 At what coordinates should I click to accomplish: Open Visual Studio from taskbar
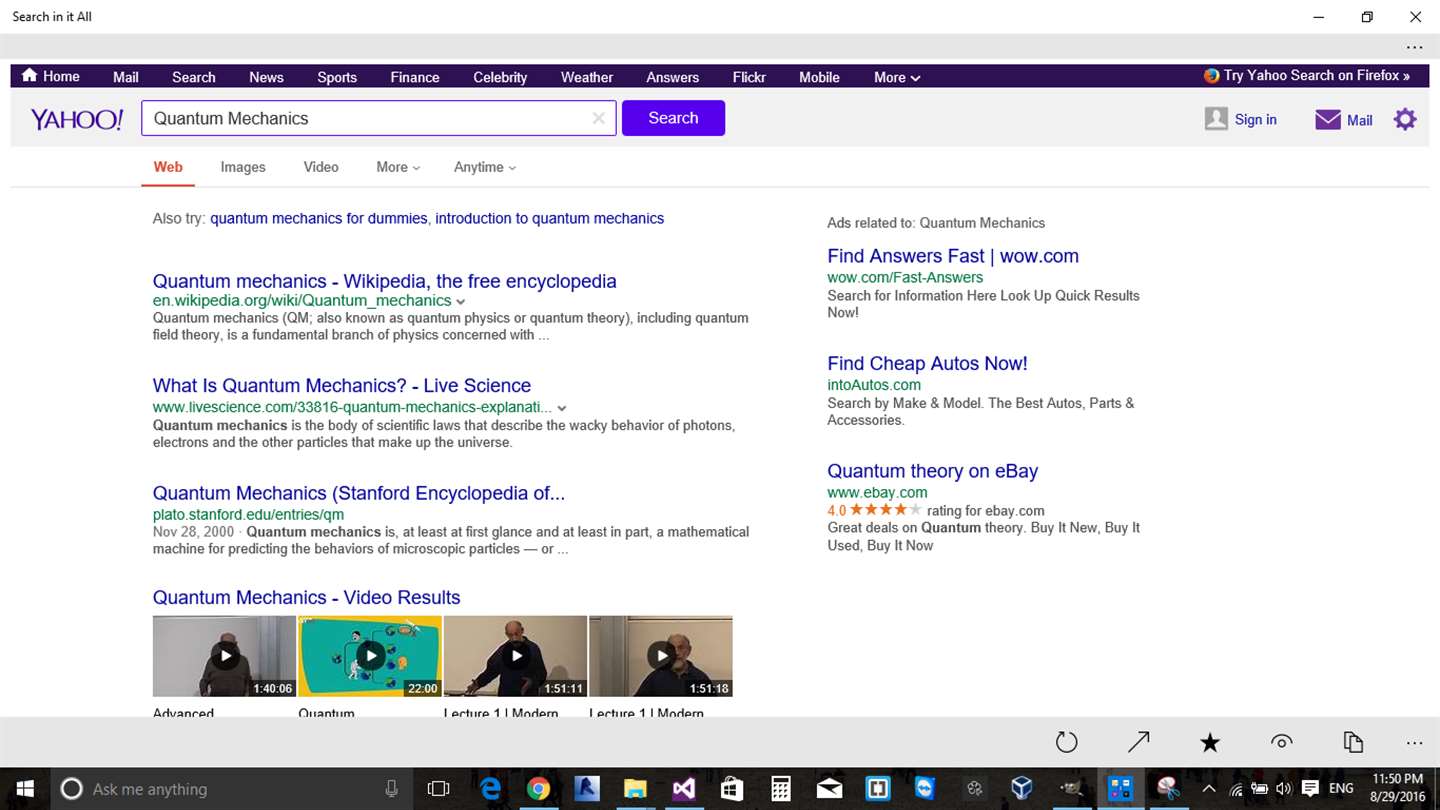click(x=683, y=789)
